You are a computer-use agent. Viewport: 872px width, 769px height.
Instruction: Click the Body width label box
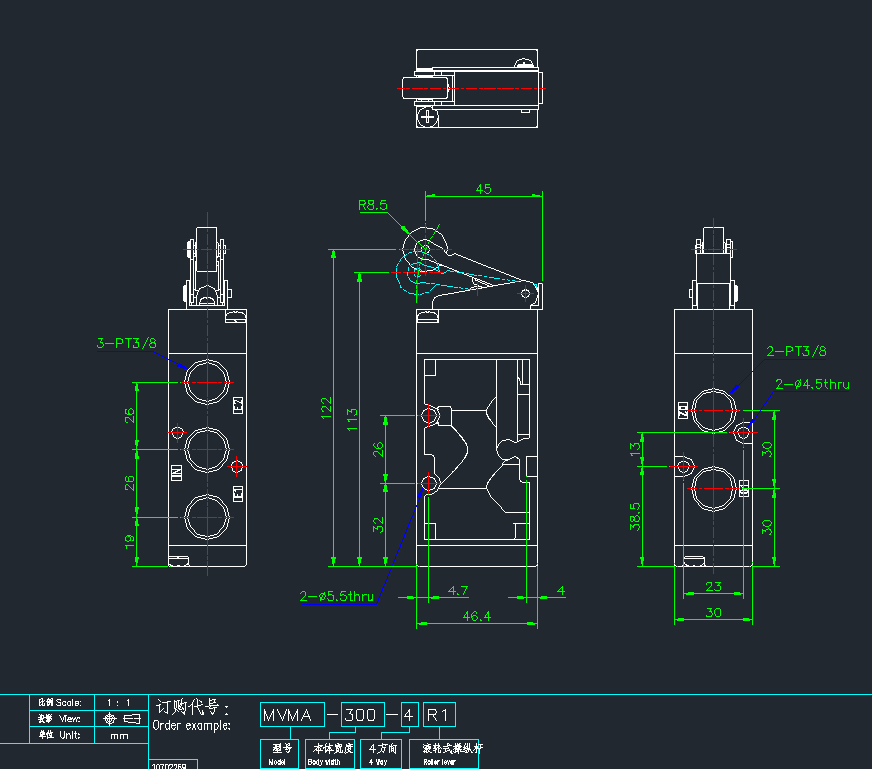coord(329,753)
